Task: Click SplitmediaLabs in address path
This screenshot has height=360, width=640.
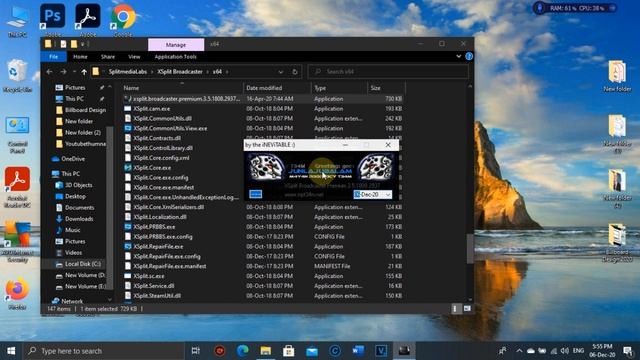Action: (x=127, y=72)
